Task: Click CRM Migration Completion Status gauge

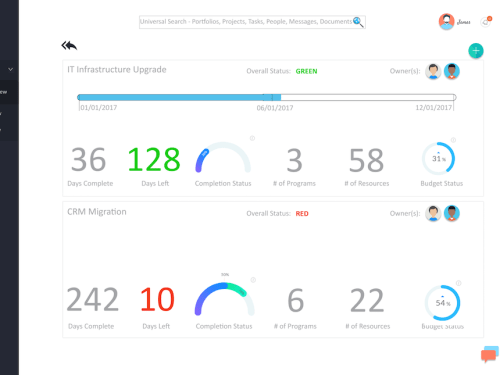Action: click(x=224, y=299)
